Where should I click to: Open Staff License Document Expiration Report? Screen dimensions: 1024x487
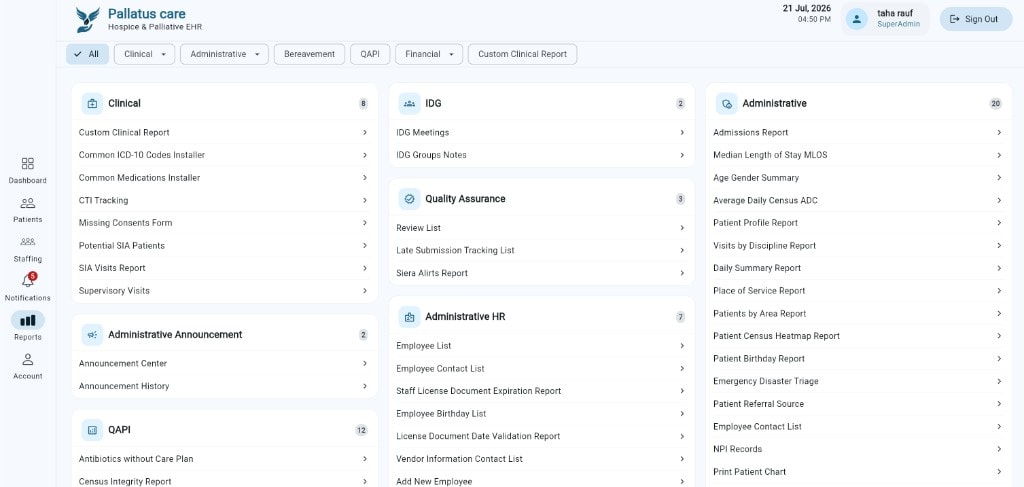coord(541,391)
